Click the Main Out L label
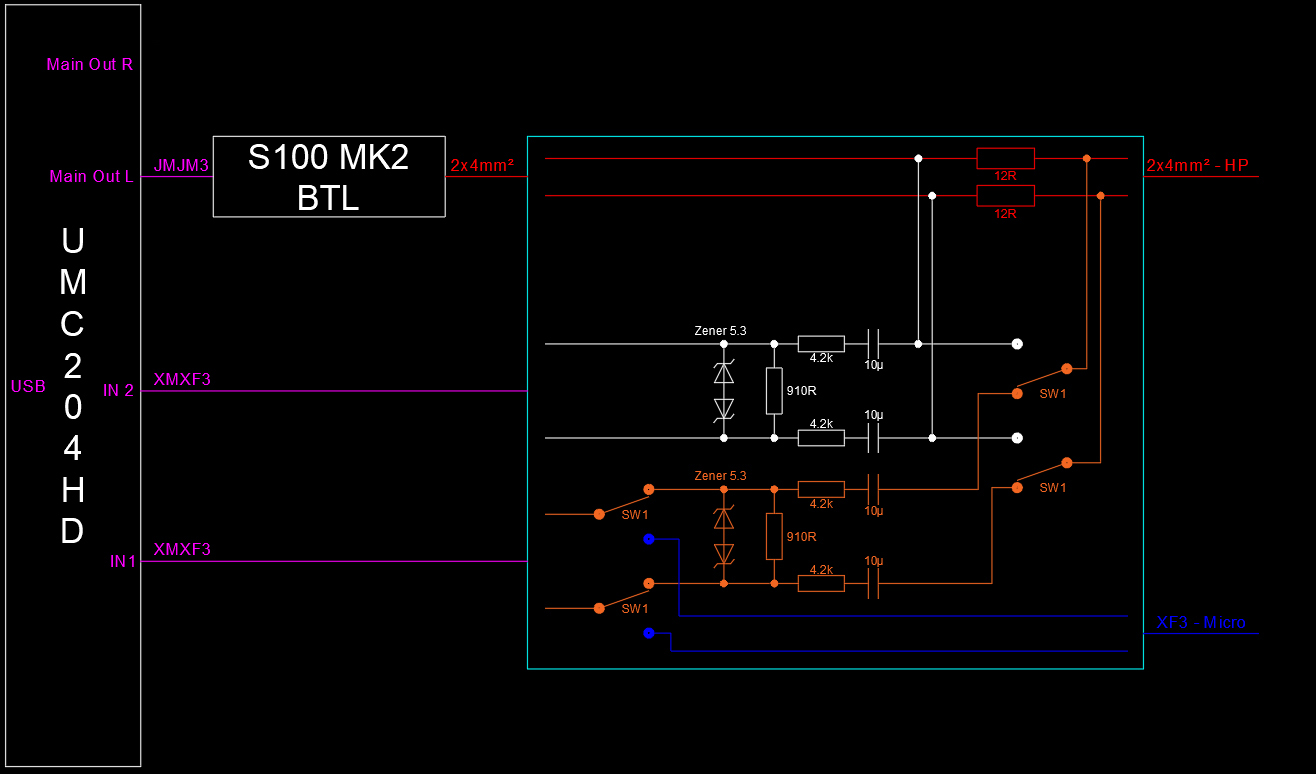The width and height of the screenshot is (1316, 774). (x=91, y=176)
